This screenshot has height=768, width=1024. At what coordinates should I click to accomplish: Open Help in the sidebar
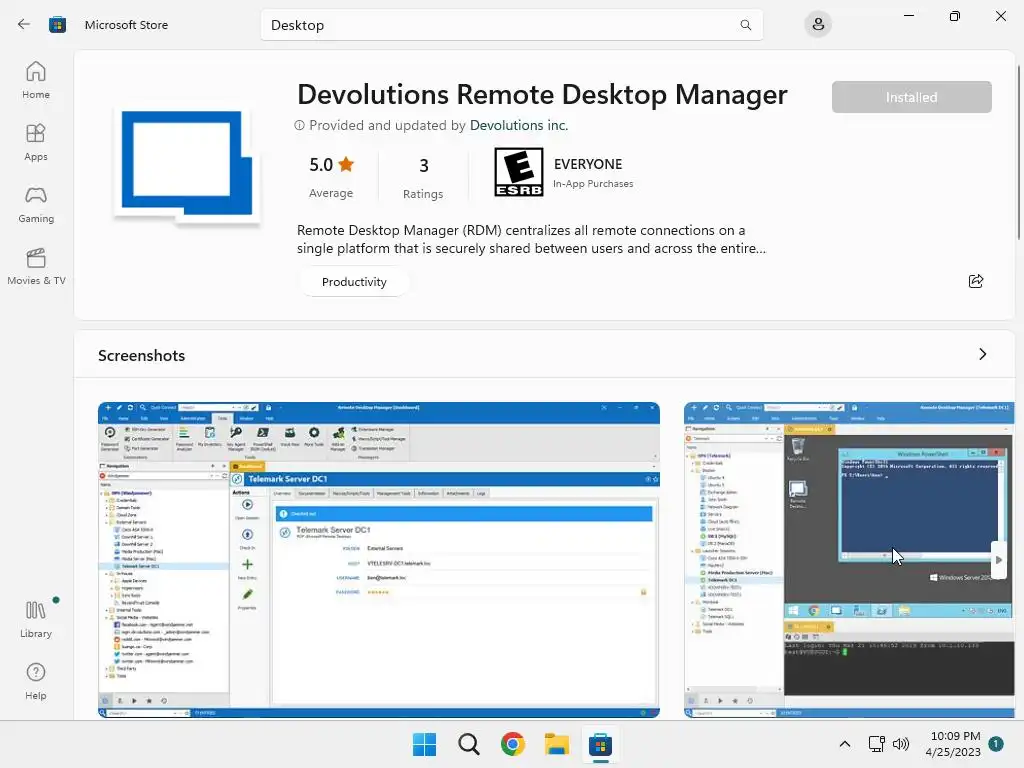(x=36, y=681)
